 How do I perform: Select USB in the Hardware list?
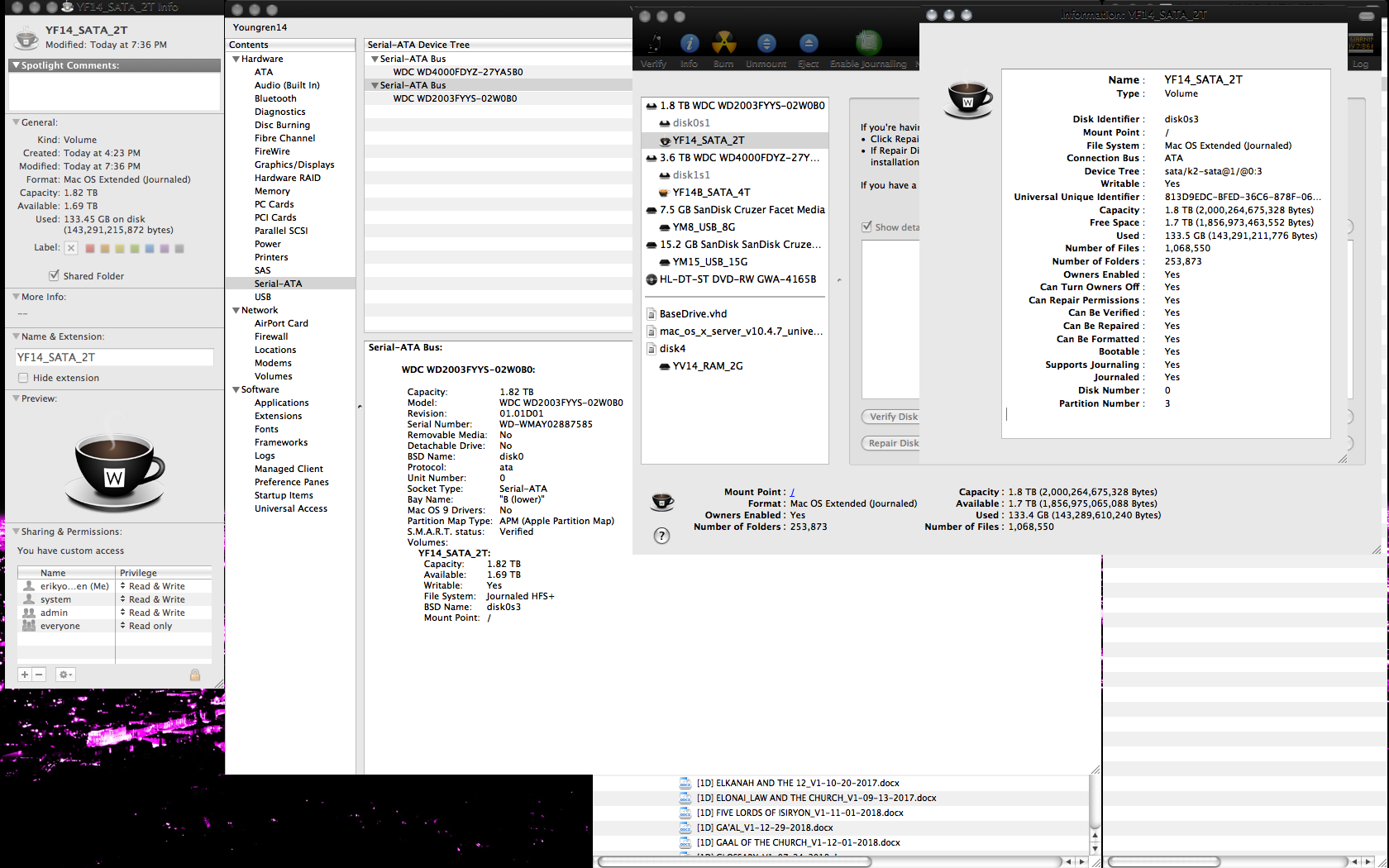pos(291,297)
